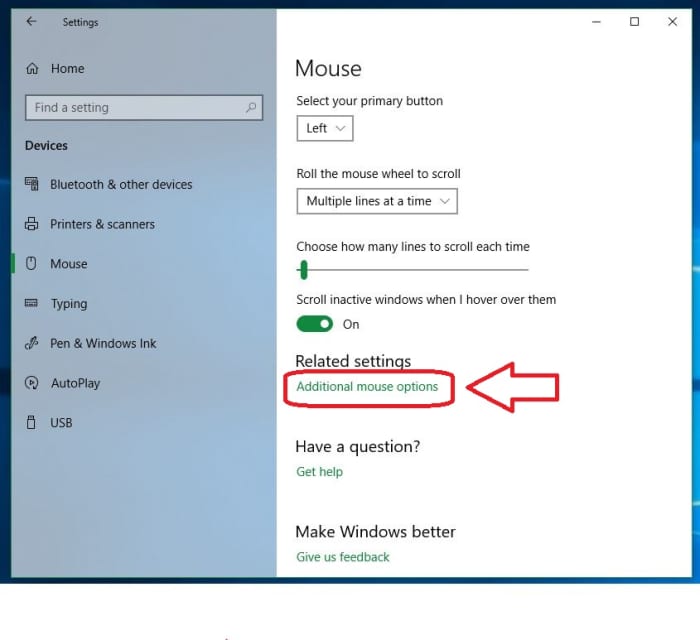
Task: Open Home settings page
Action: [67, 69]
